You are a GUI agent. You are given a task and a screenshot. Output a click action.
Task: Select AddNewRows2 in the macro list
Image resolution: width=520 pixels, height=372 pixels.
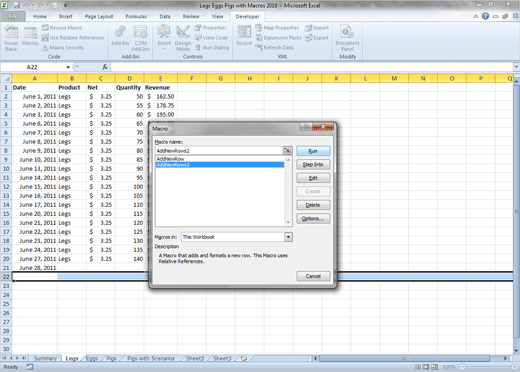pos(220,165)
